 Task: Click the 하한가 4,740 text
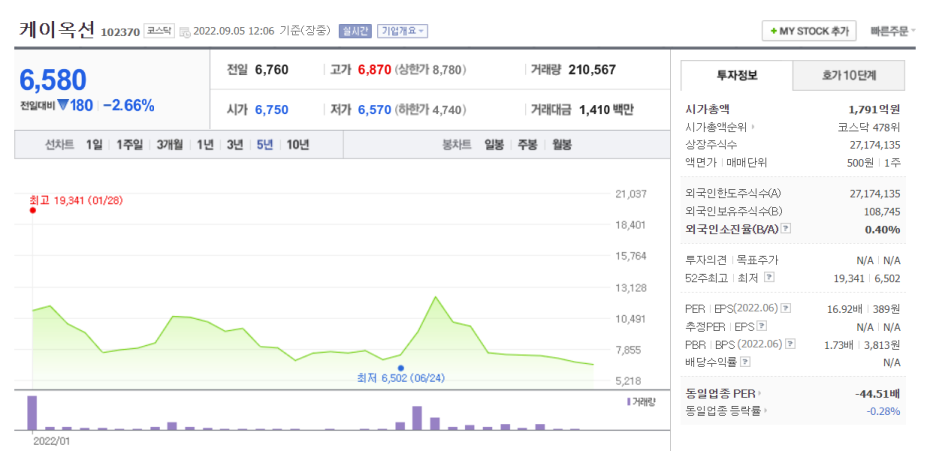[x=430, y=110]
